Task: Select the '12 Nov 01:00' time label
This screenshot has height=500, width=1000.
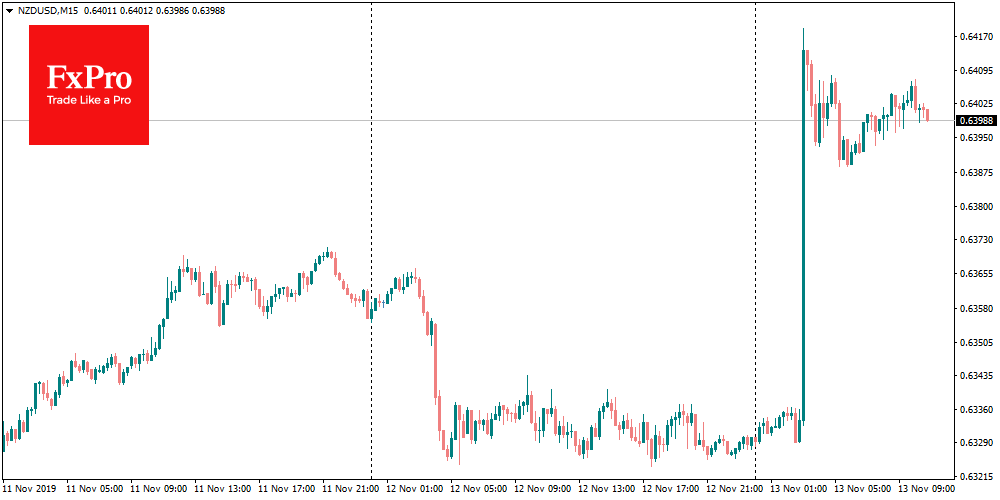Action: click(x=413, y=490)
